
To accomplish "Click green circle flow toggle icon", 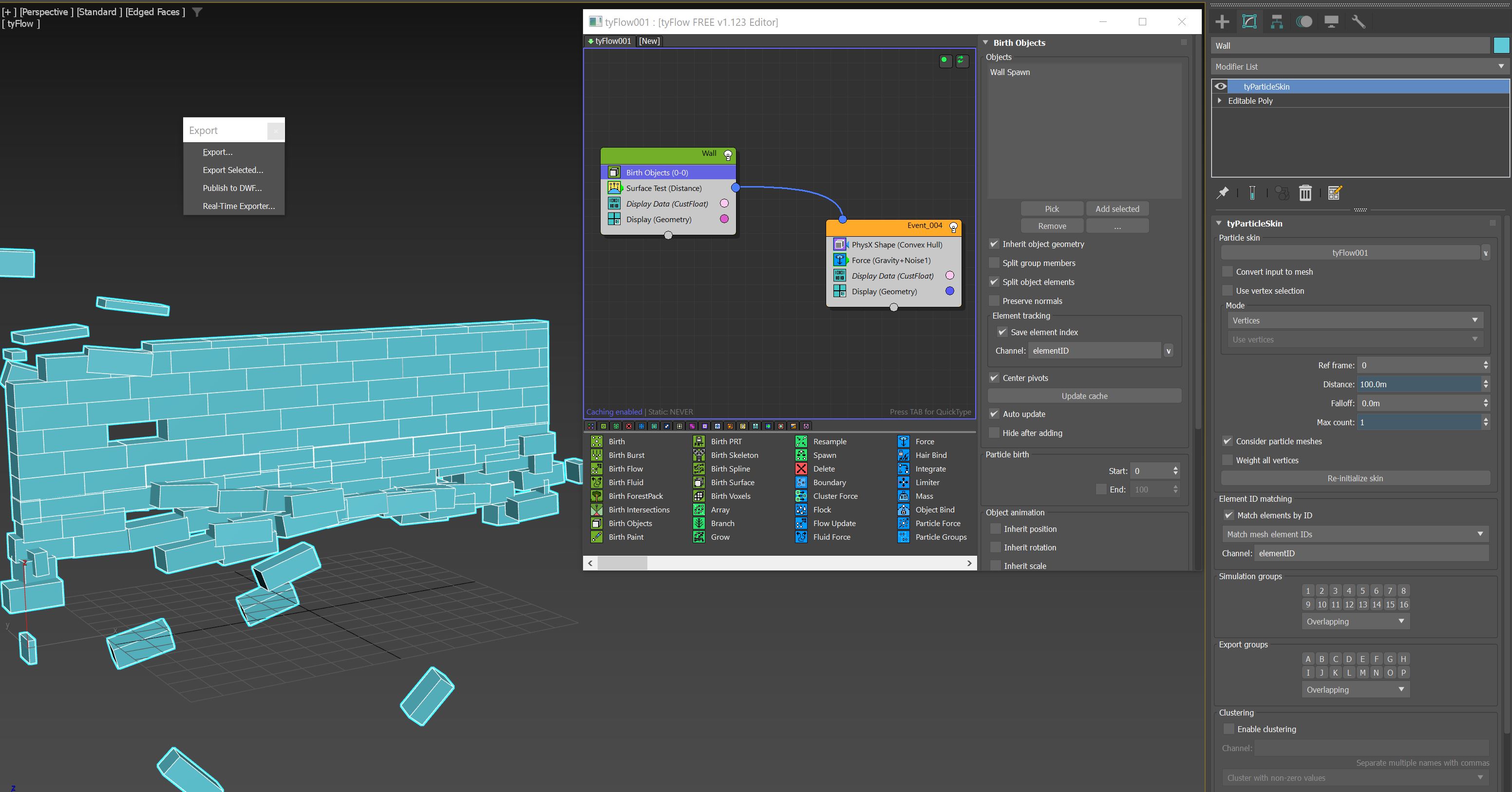I will pos(945,60).
